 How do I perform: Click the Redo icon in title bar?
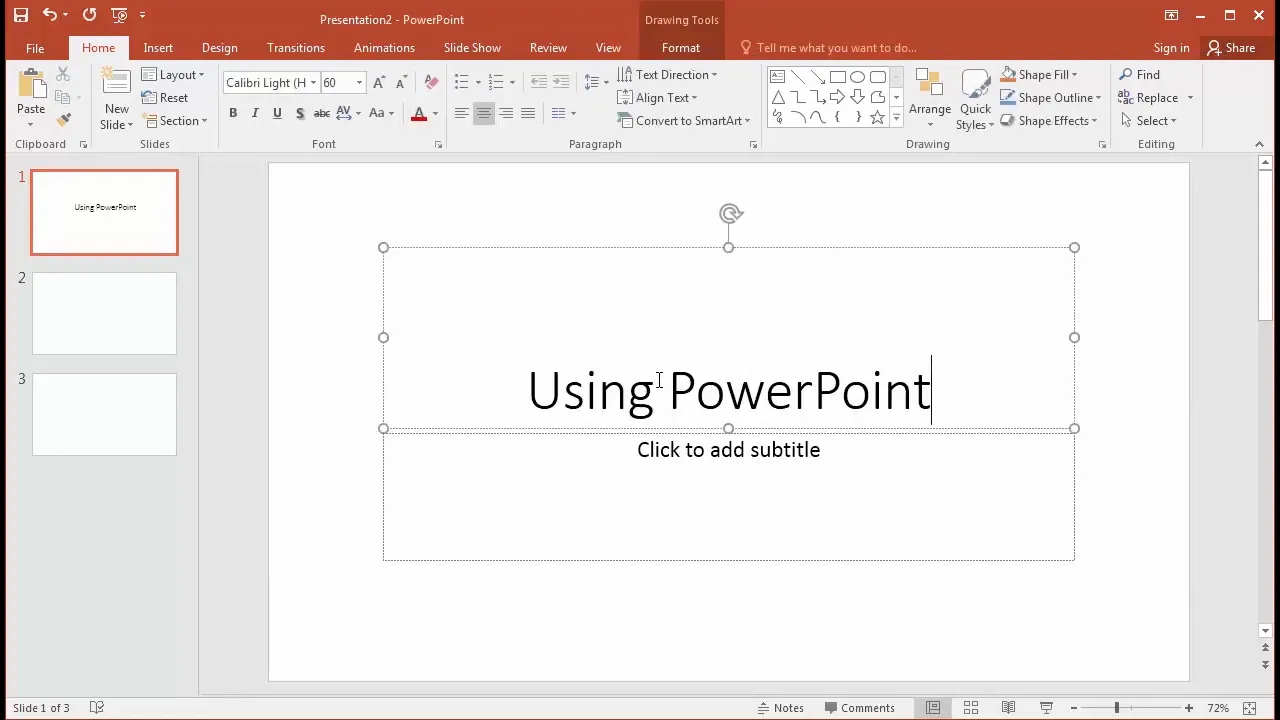[x=90, y=15]
